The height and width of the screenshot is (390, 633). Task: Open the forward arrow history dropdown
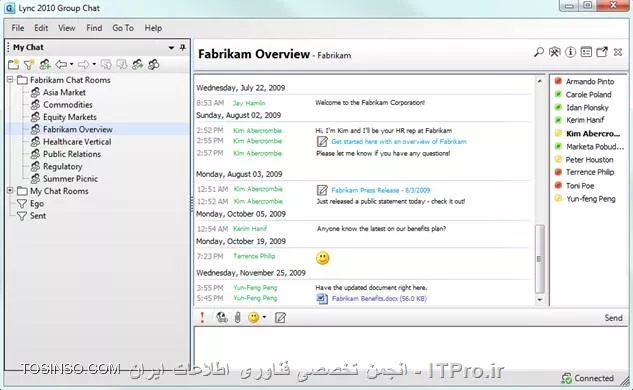(94, 64)
